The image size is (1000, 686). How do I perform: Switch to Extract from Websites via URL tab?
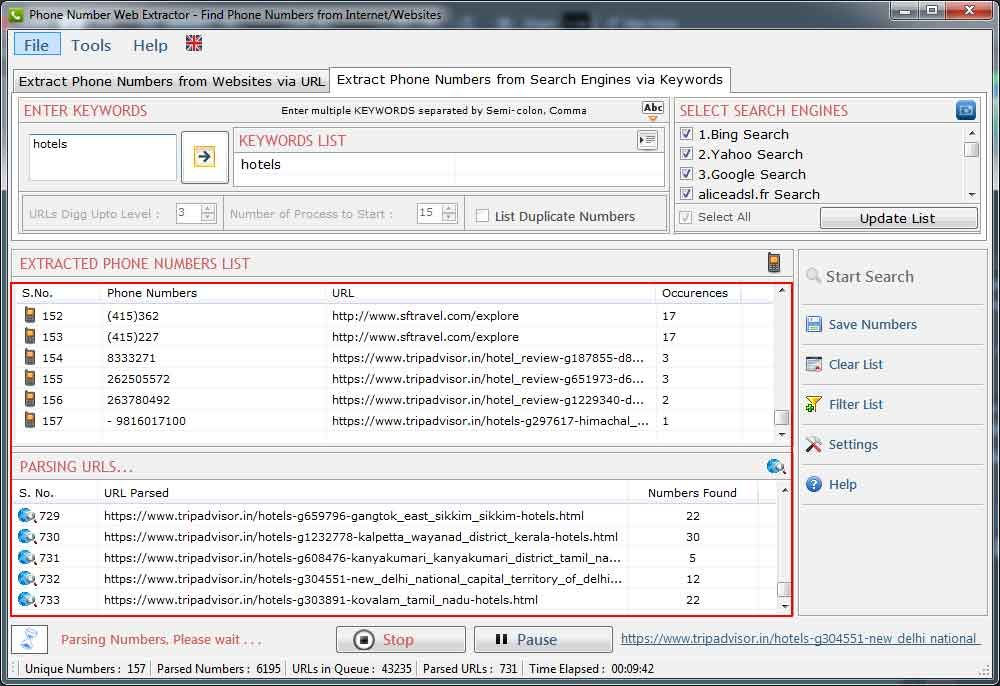click(x=171, y=81)
